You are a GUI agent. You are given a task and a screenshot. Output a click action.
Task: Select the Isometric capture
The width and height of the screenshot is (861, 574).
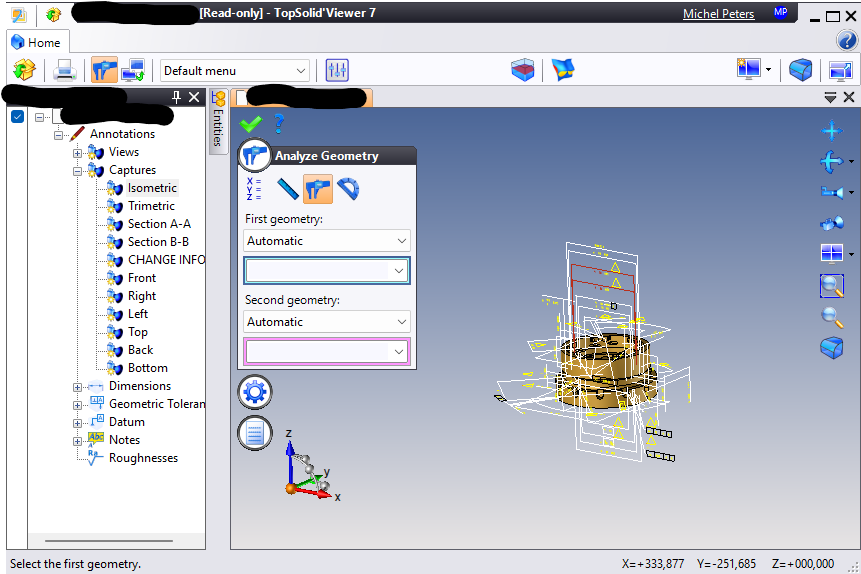152,188
